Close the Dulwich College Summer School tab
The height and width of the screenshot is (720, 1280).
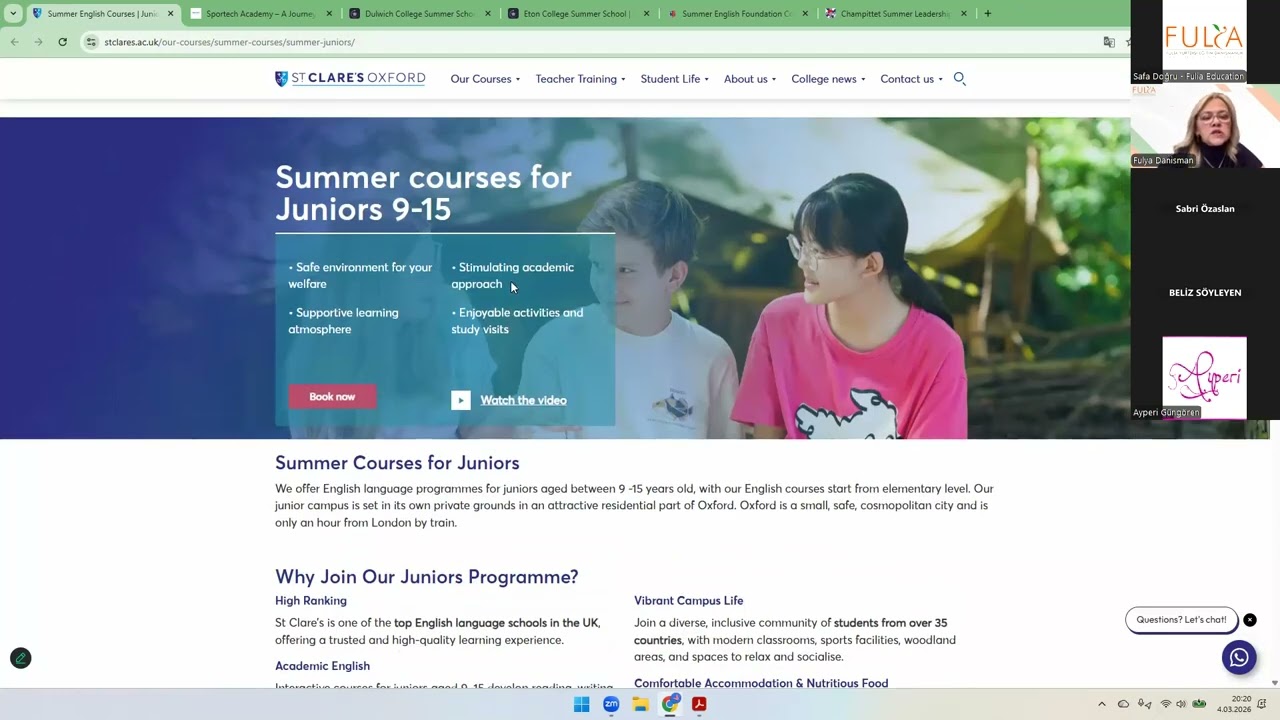tap(488, 14)
